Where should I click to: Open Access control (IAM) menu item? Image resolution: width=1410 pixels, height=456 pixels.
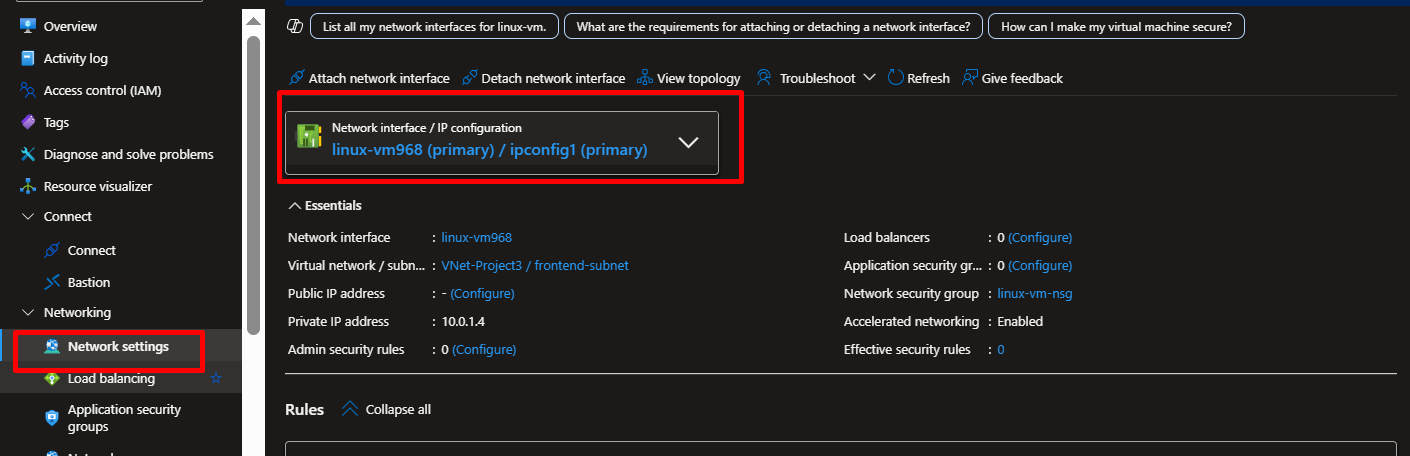(x=102, y=91)
